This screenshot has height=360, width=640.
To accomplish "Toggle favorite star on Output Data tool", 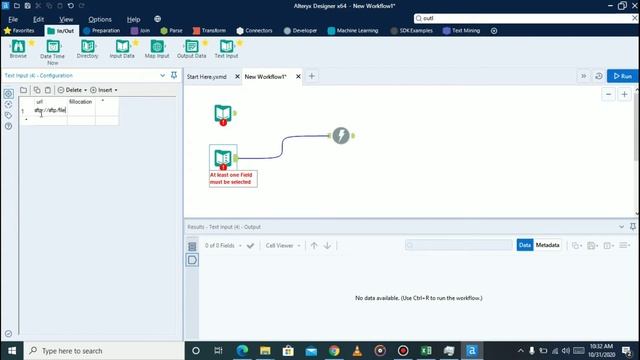I will 205,42.
